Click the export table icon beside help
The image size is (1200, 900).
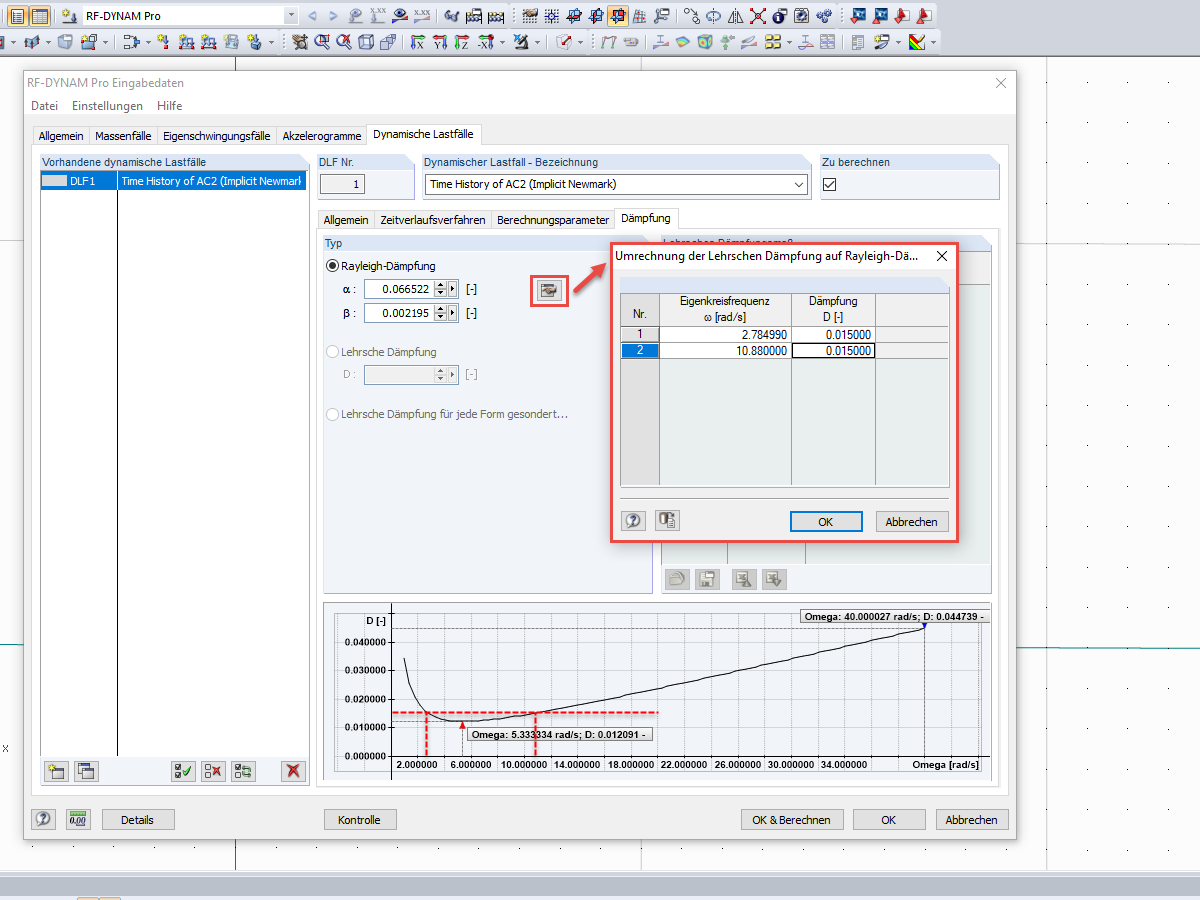tap(667, 520)
